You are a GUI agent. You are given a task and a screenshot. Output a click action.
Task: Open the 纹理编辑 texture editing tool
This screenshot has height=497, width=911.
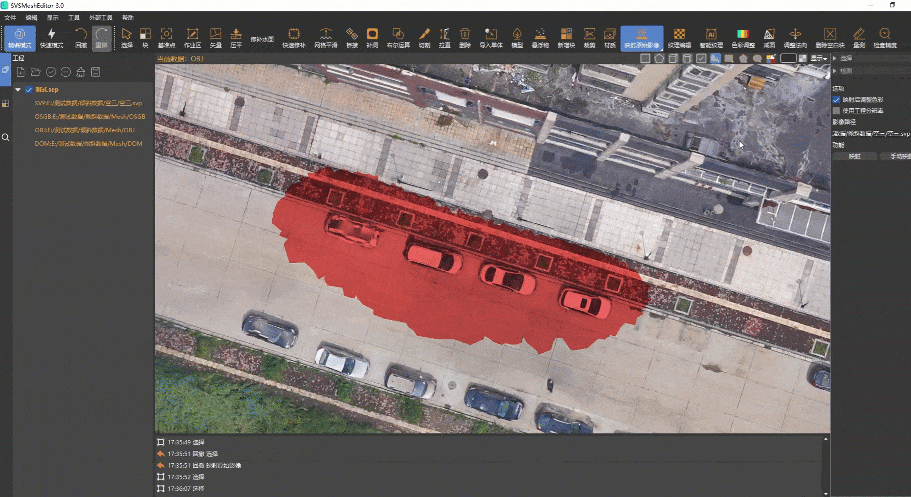pos(679,37)
